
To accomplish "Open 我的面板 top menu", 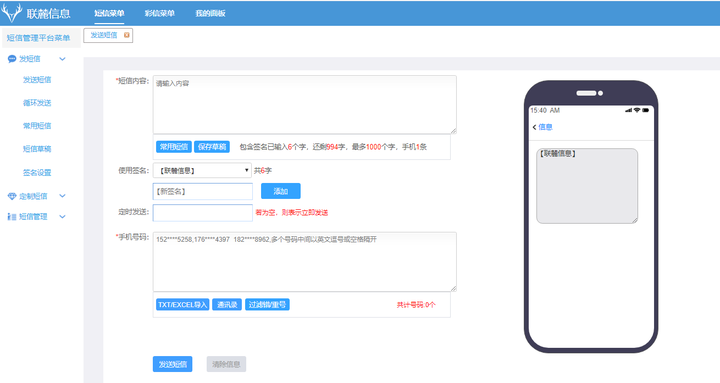I will point(210,13).
